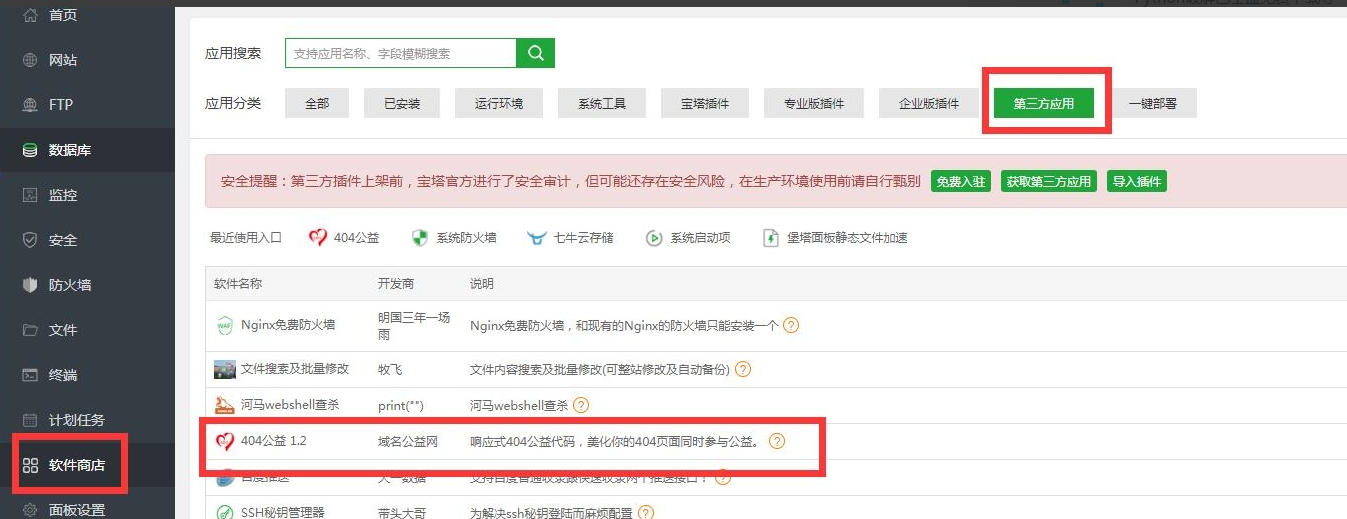Screen dimensions: 1347x519
Task: Click the 软件商店 grid icon in the sidebar
Action: point(30,465)
